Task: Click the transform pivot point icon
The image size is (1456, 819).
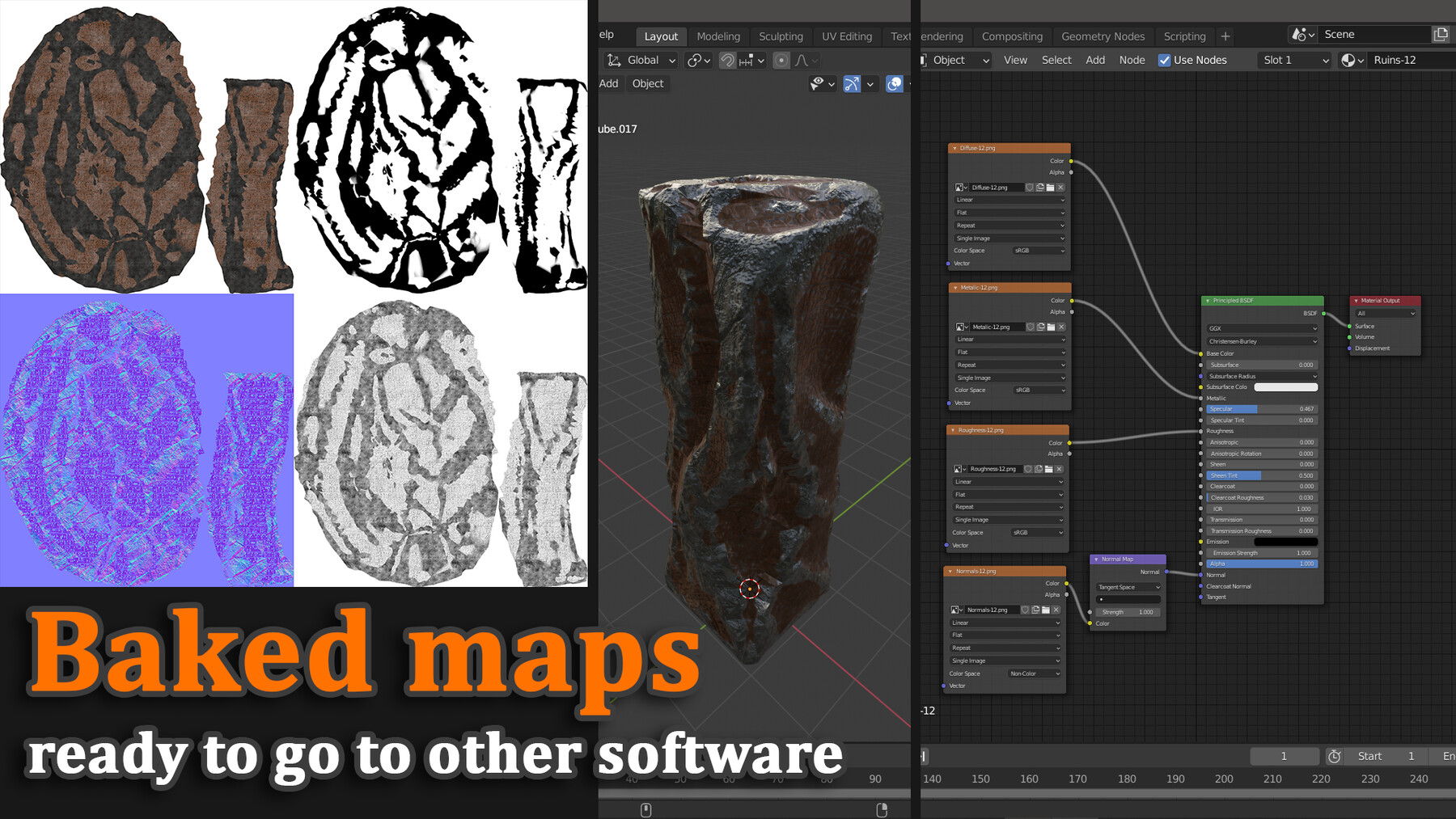Action: click(x=698, y=60)
